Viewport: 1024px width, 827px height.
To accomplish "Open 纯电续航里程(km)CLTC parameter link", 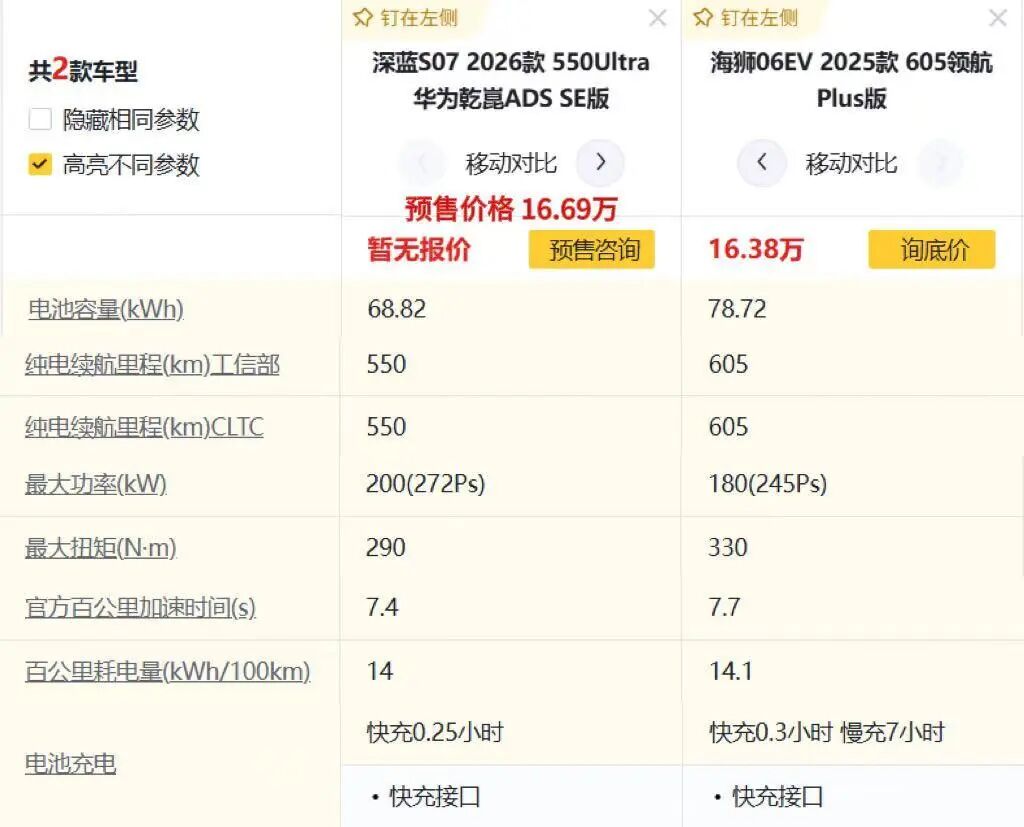I will [144, 427].
